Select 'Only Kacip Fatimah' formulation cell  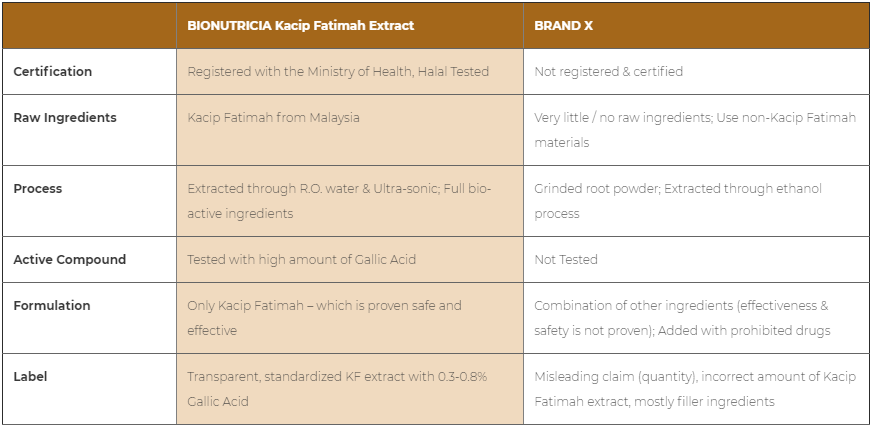324,318
